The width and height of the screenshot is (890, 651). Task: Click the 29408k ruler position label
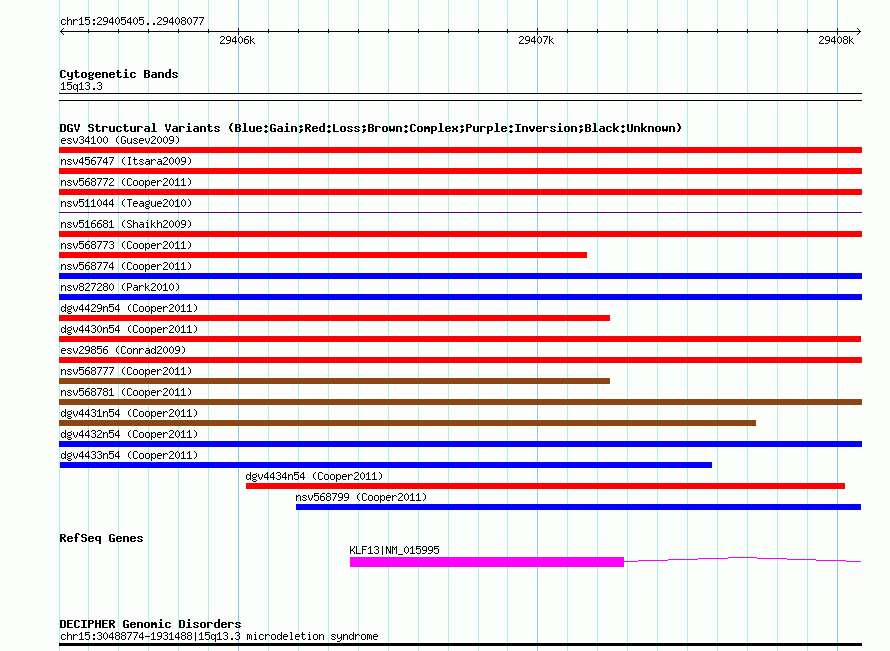[836, 40]
